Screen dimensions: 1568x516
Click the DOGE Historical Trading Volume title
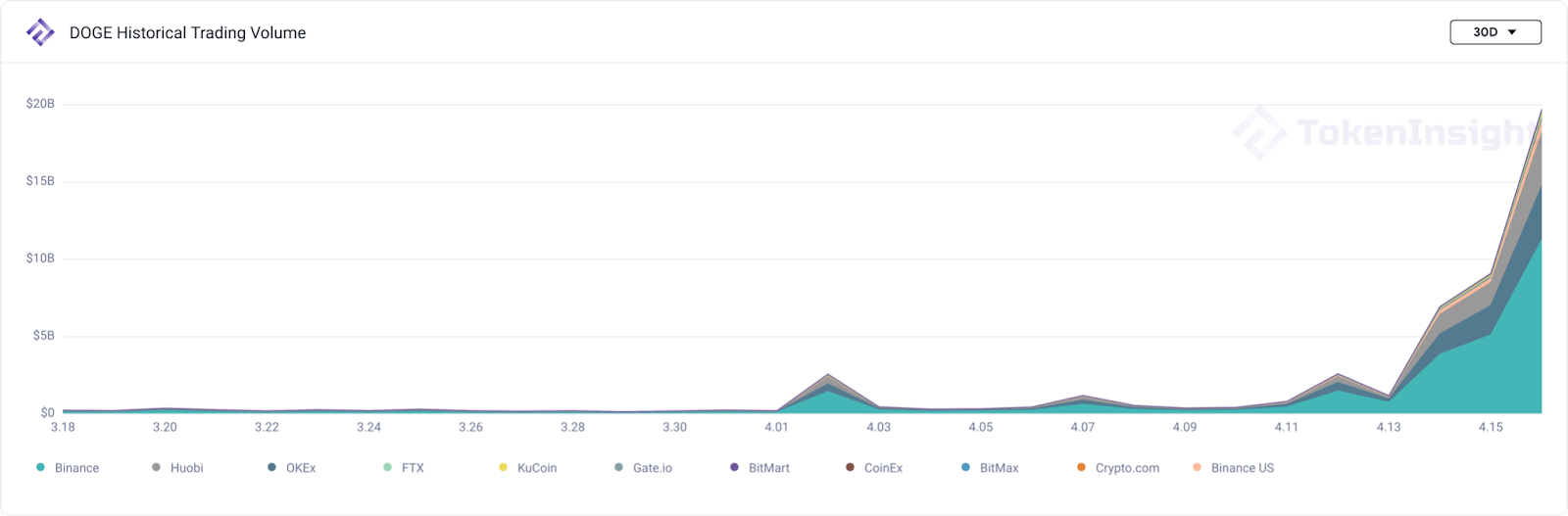click(188, 32)
